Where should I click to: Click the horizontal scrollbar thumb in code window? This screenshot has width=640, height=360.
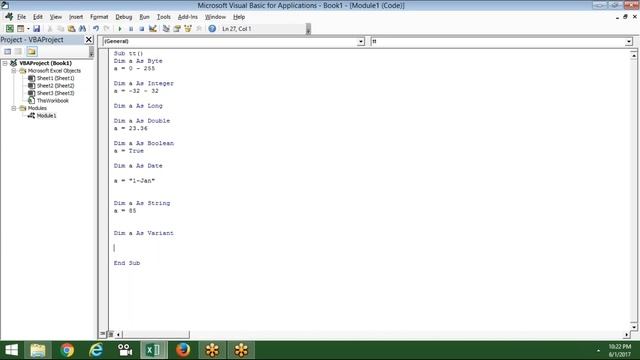[x=156, y=335]
